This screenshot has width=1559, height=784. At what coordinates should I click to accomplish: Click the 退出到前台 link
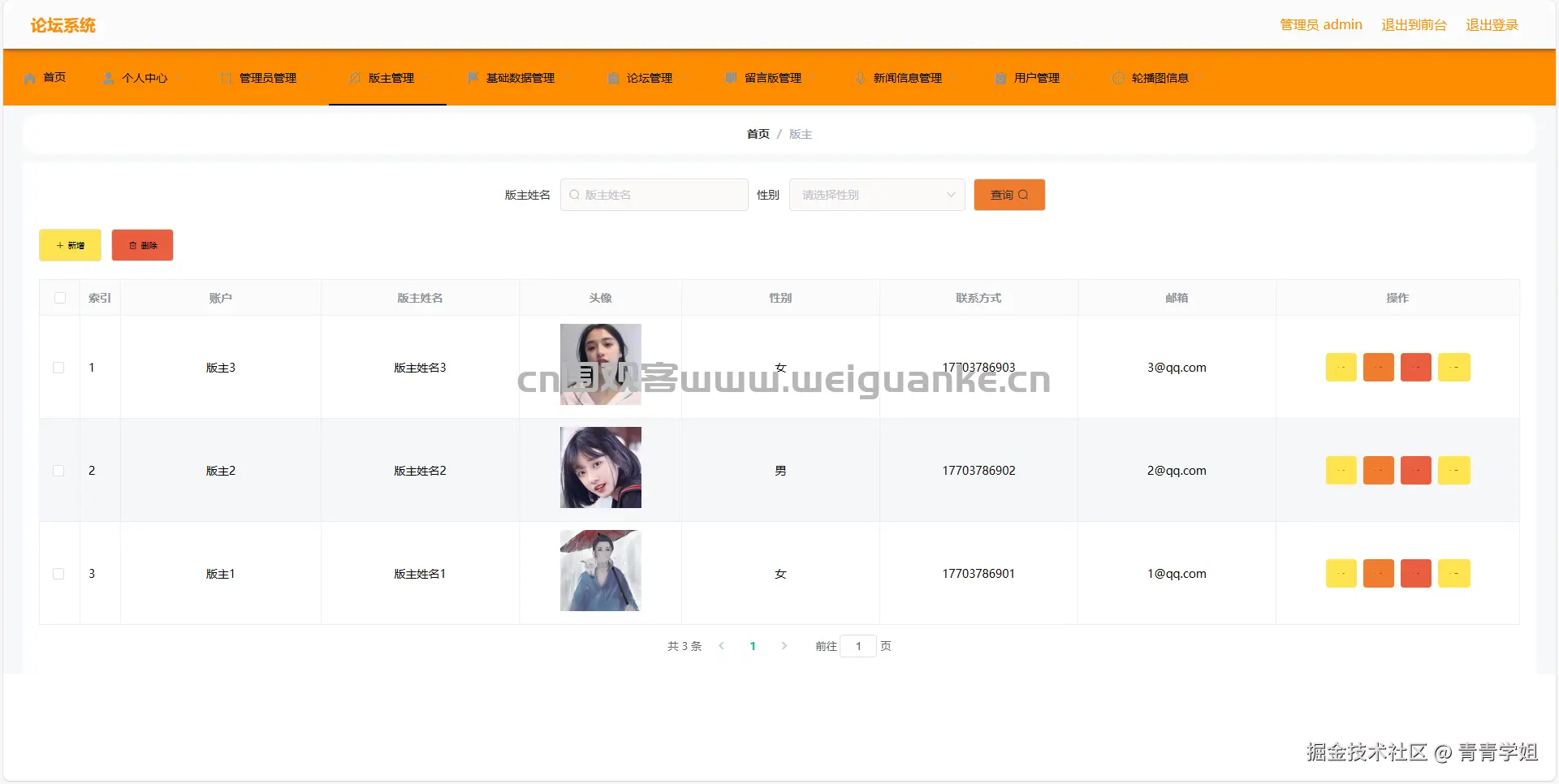tap(1414, 25)
